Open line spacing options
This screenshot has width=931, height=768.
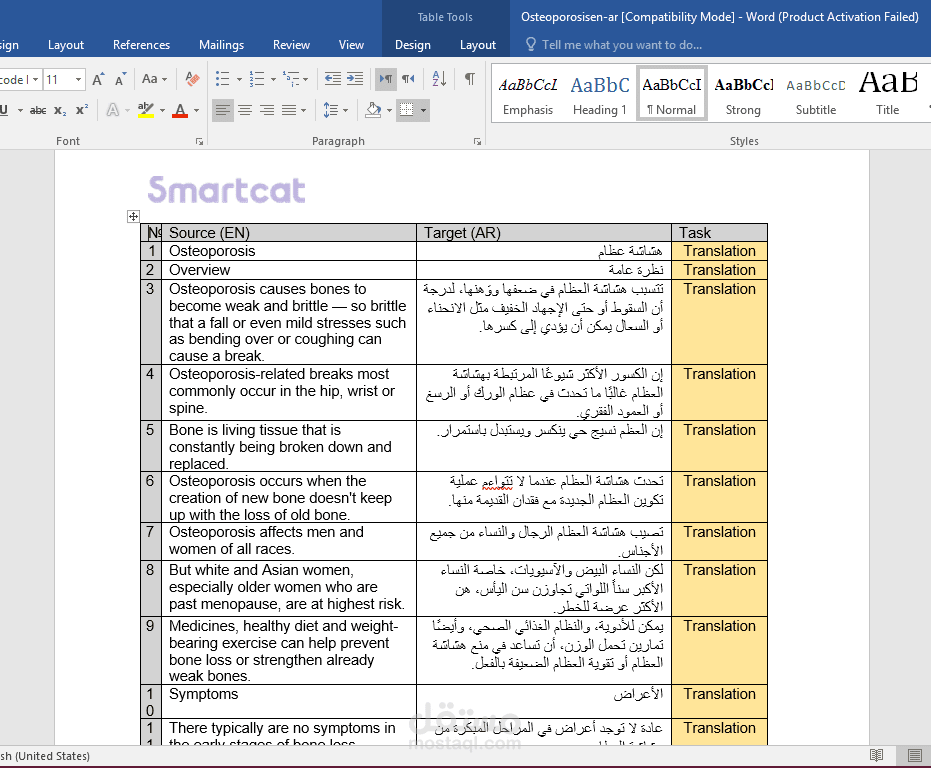[331, 110]
